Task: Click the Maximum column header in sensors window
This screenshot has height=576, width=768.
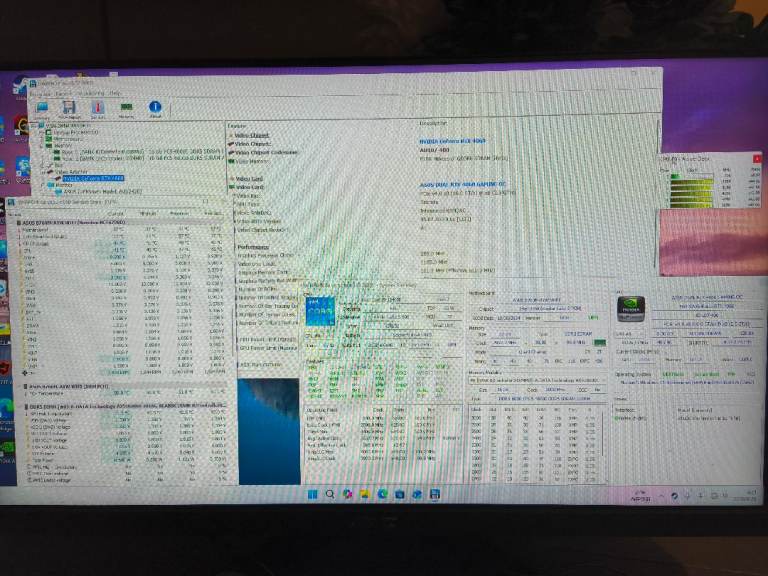Action: click(179, 214)
